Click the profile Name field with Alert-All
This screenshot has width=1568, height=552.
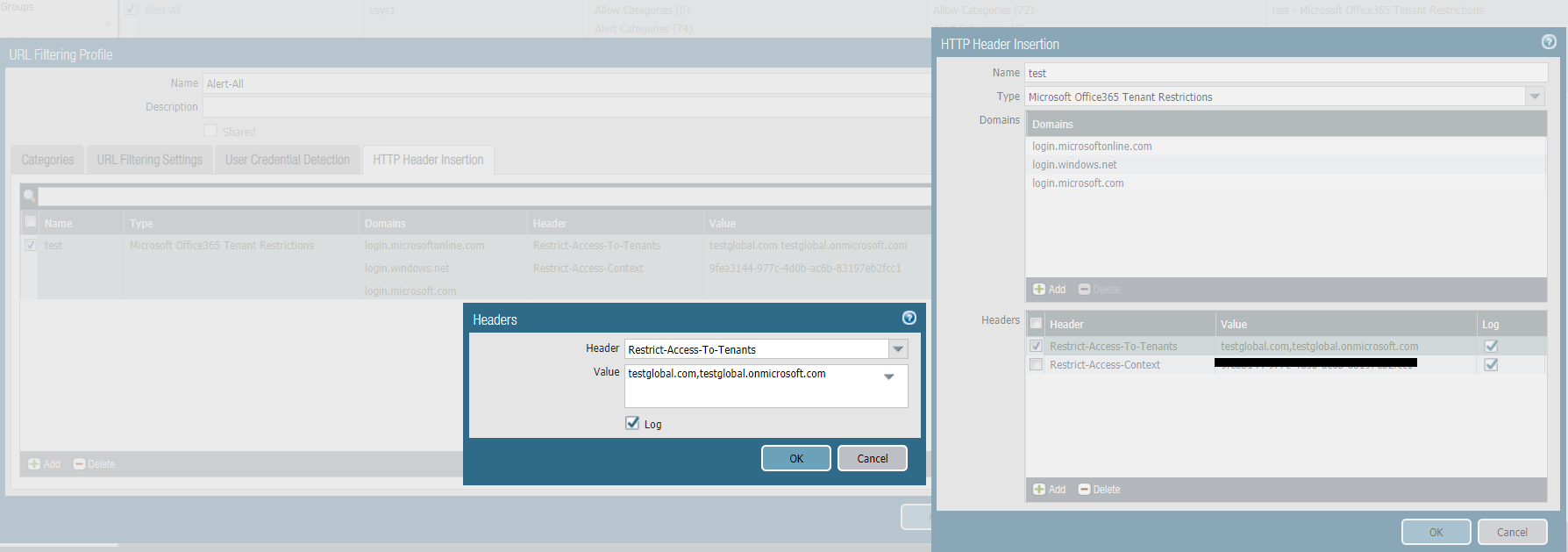click(567, 83)
